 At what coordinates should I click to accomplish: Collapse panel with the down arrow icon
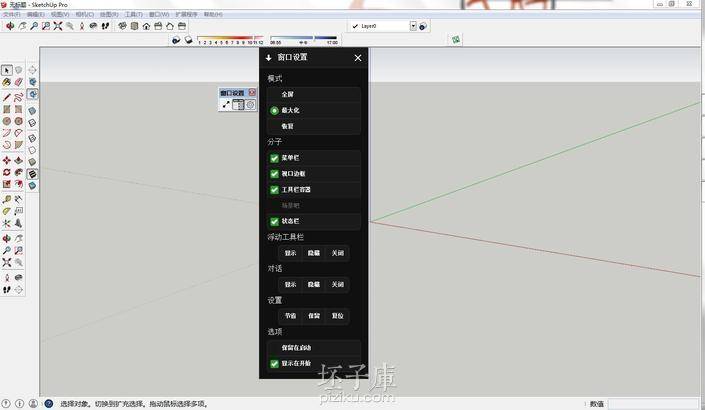coord(268,58)
